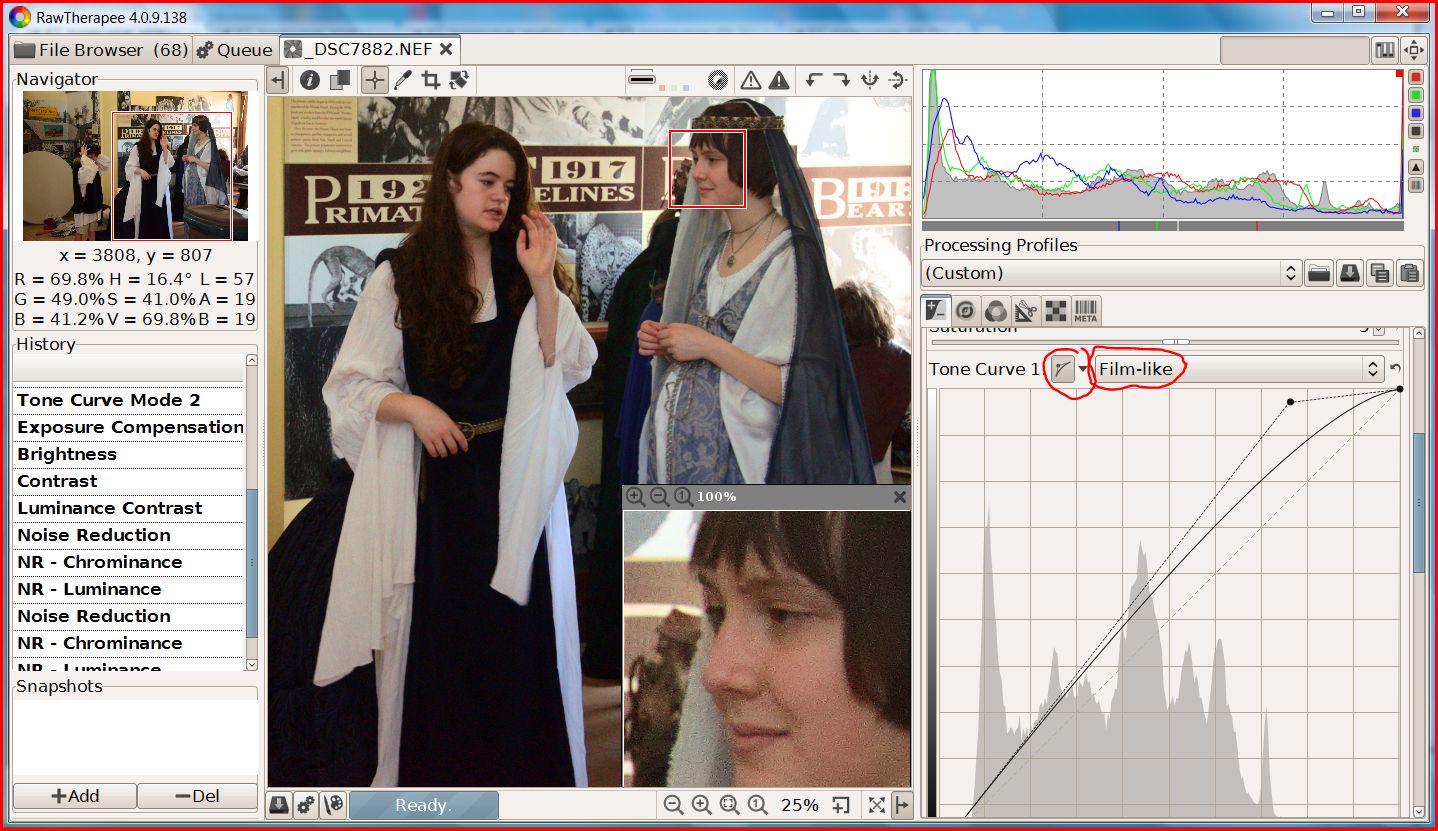Image resolution: width=1438 pixels, height=831 pixels.
Task: Switch to Color tab
Action: pyautogui.click(x=996, y=310)
